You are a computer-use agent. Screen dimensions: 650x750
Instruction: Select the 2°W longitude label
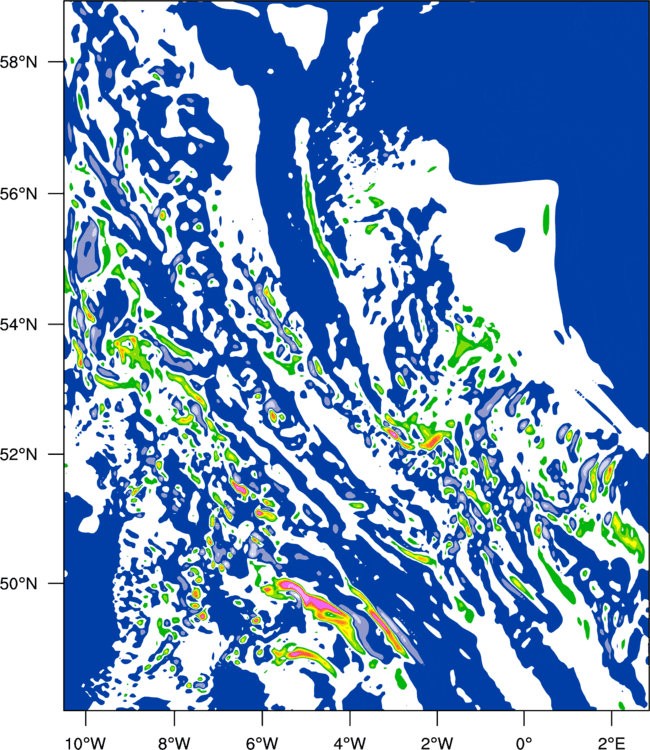tap(437, 743)
